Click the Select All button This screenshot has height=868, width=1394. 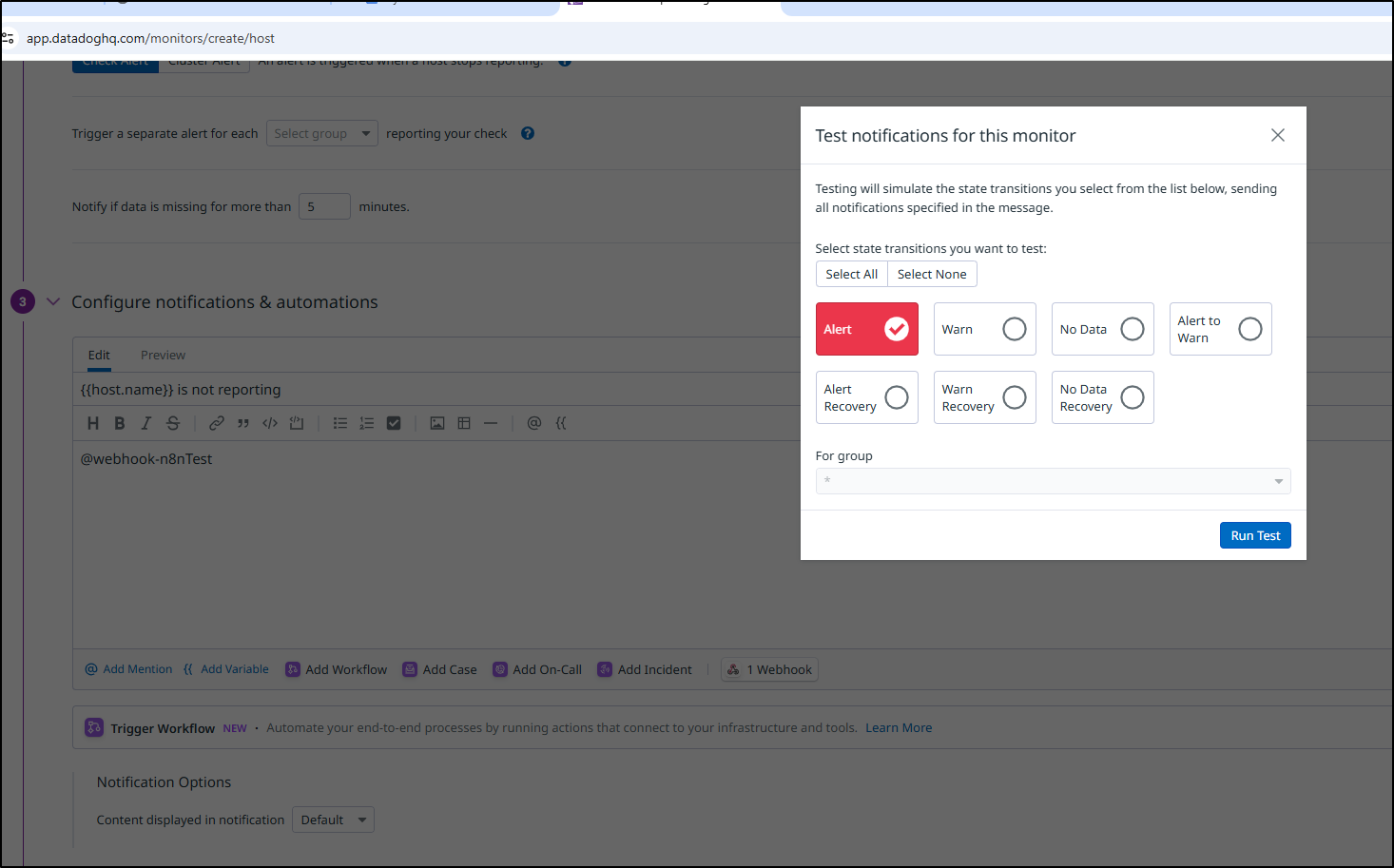(852, 274)
